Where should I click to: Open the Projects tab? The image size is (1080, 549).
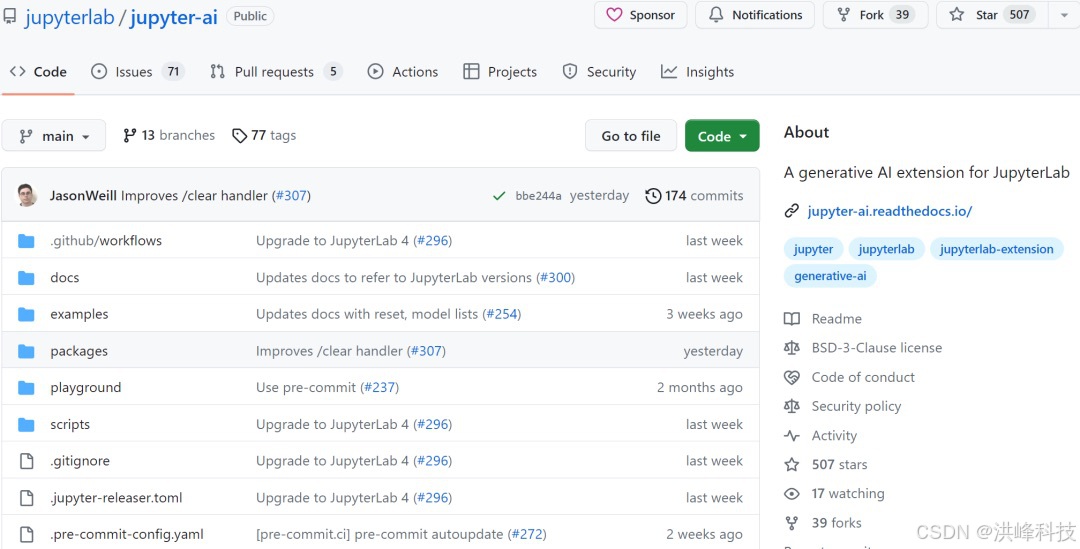pyautogui.click(x=500, y=72)
